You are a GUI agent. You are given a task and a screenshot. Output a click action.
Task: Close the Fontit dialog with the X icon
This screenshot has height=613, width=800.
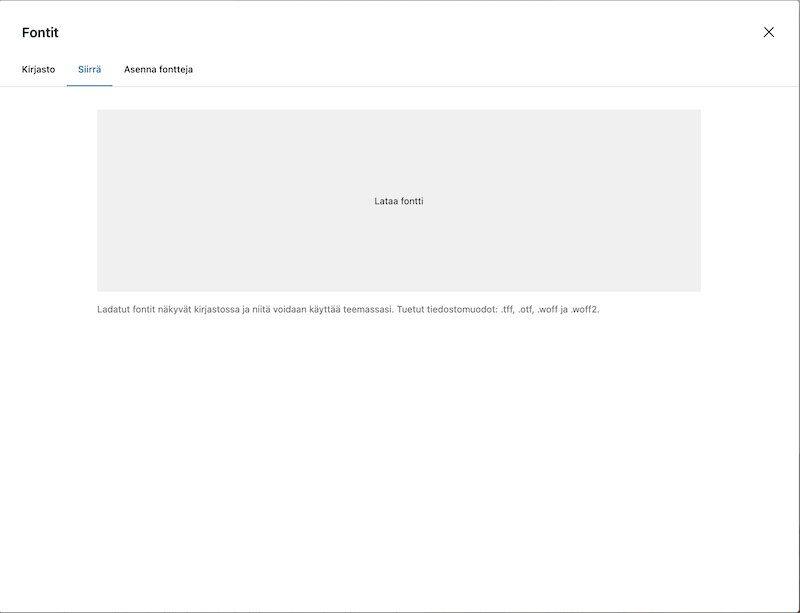(x=768, y=32)
